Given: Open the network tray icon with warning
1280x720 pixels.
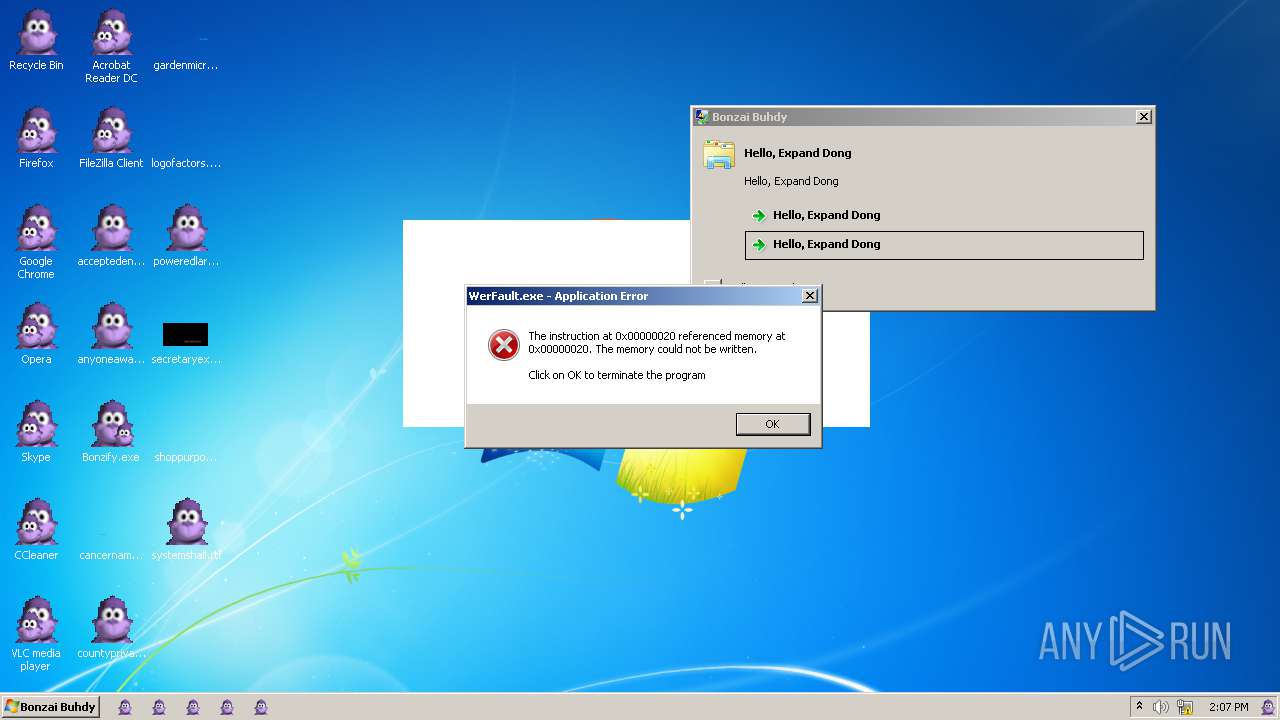Looking at the screenshot, I should point(1185,707).
